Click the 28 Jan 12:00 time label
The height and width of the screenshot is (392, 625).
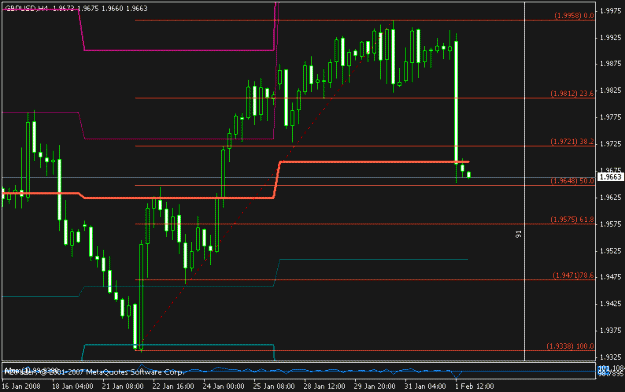(x=324, y=386)
